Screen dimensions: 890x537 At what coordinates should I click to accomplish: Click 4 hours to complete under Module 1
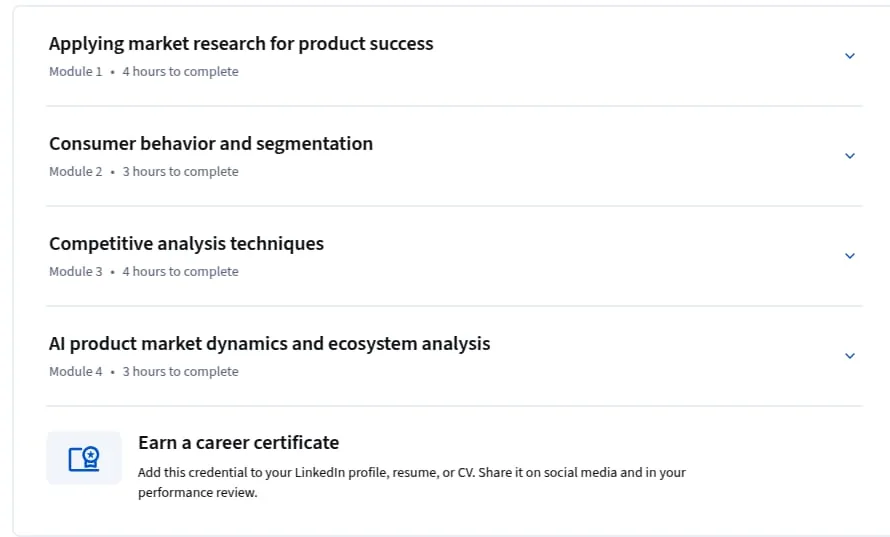(180, 72)
